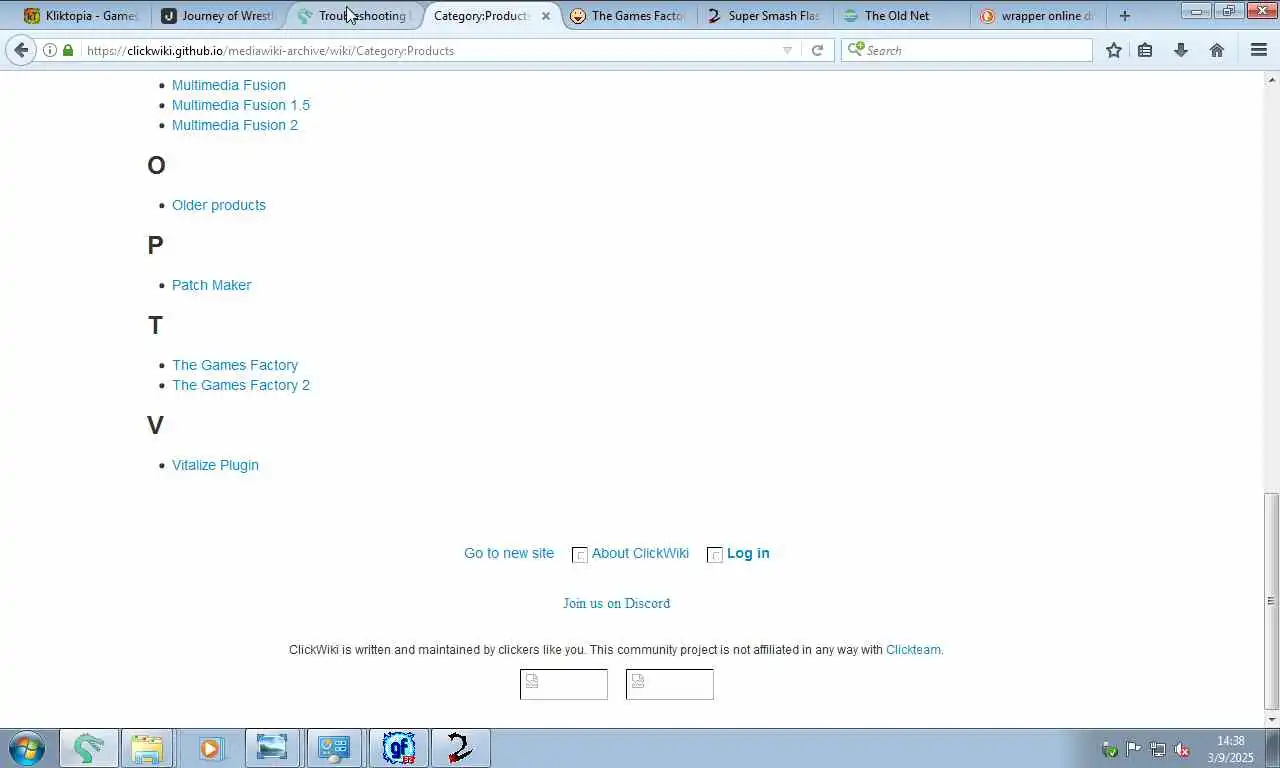Switch to the Super Smash Flash tab
The width and height of the screenshot is (1280, 768).
[x=763, y=16]
